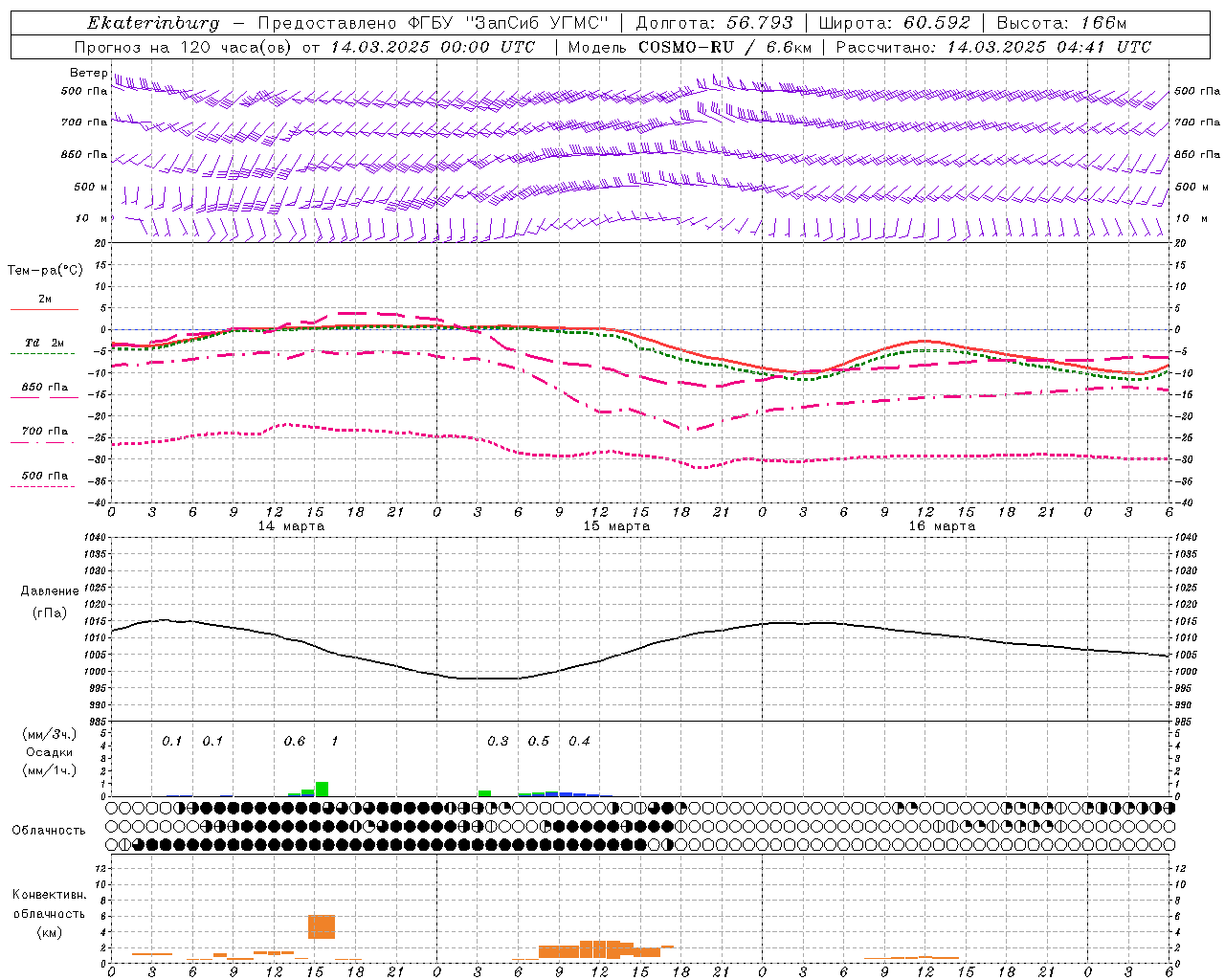Click the 'Высота: 166м' elevation text
This screenshot has width=1225, height=980.
point(1061,23)
